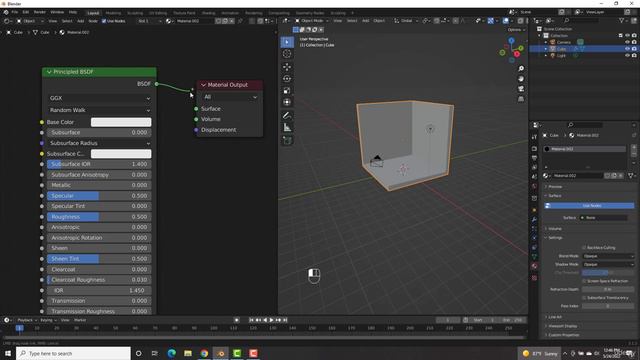The width and height of the screenshot is (640, 360).
Task: Click the Windows search box
Action: 73,353
